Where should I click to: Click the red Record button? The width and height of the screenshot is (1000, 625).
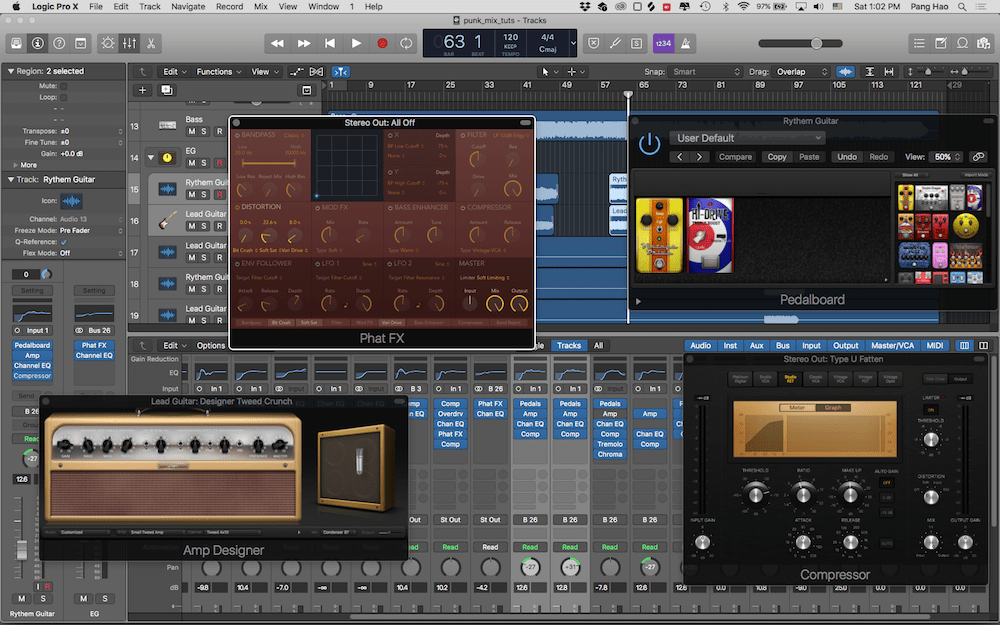pyautogui.click(x=382, y=43)
